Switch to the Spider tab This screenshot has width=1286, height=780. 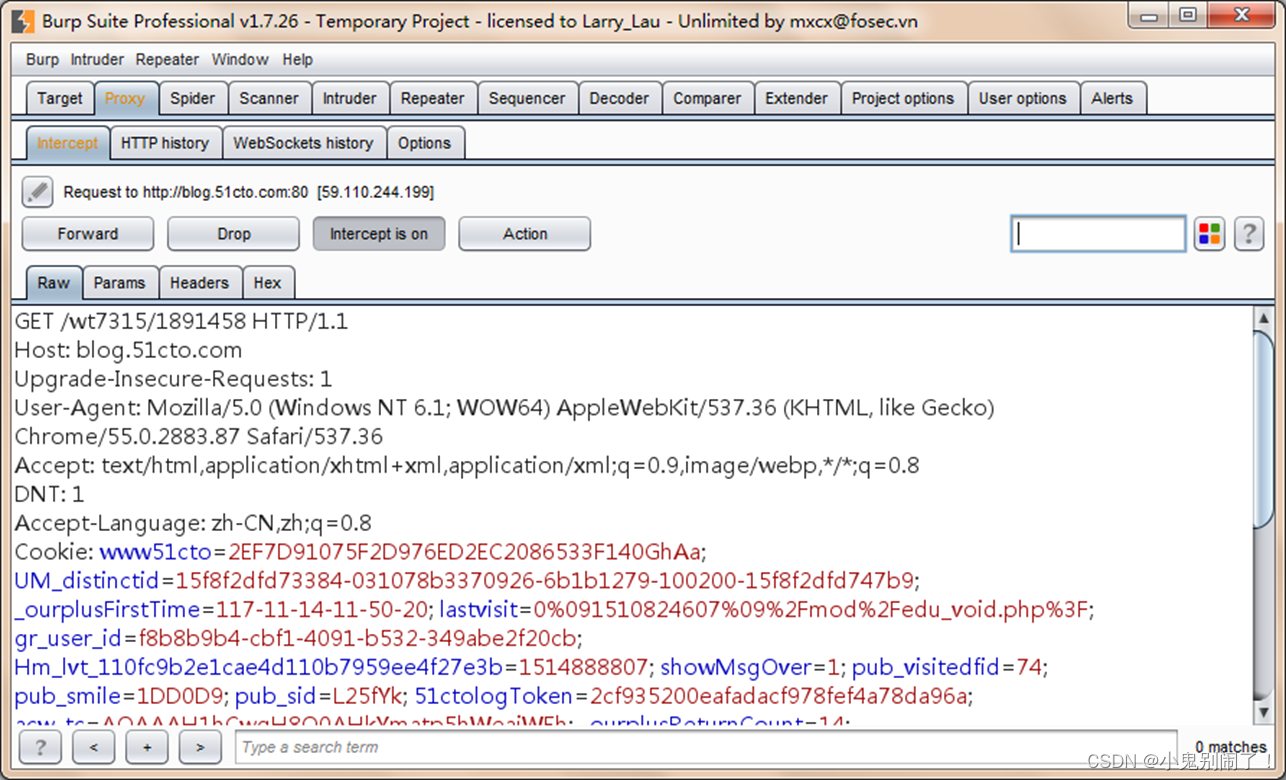pos(192,98)
